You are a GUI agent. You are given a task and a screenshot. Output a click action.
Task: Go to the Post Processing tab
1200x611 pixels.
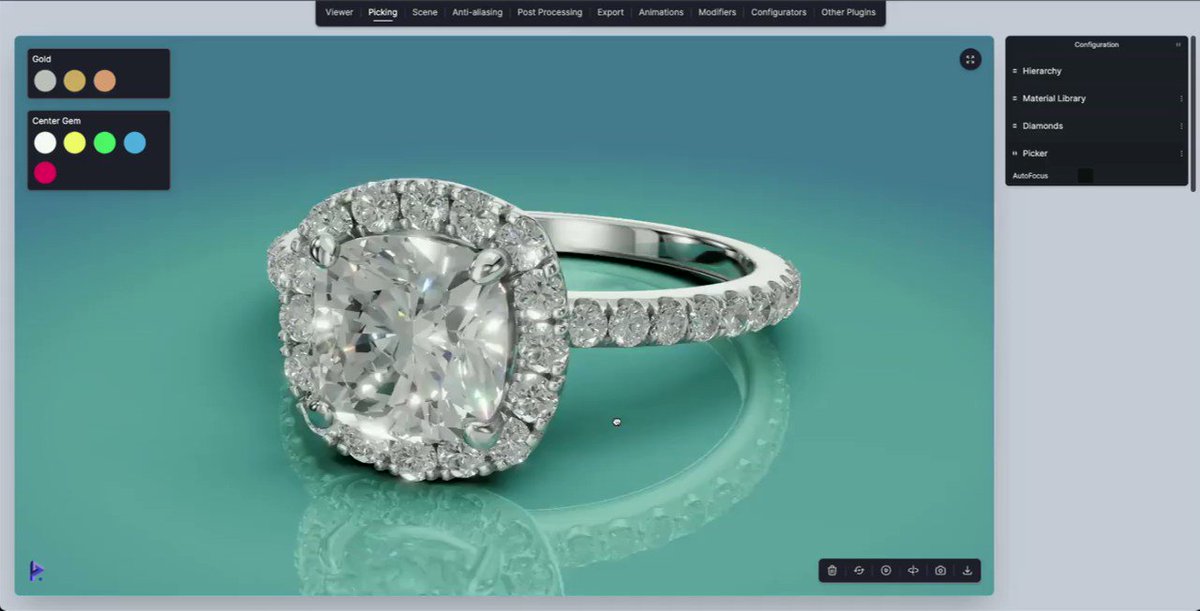tap(550, 13)
